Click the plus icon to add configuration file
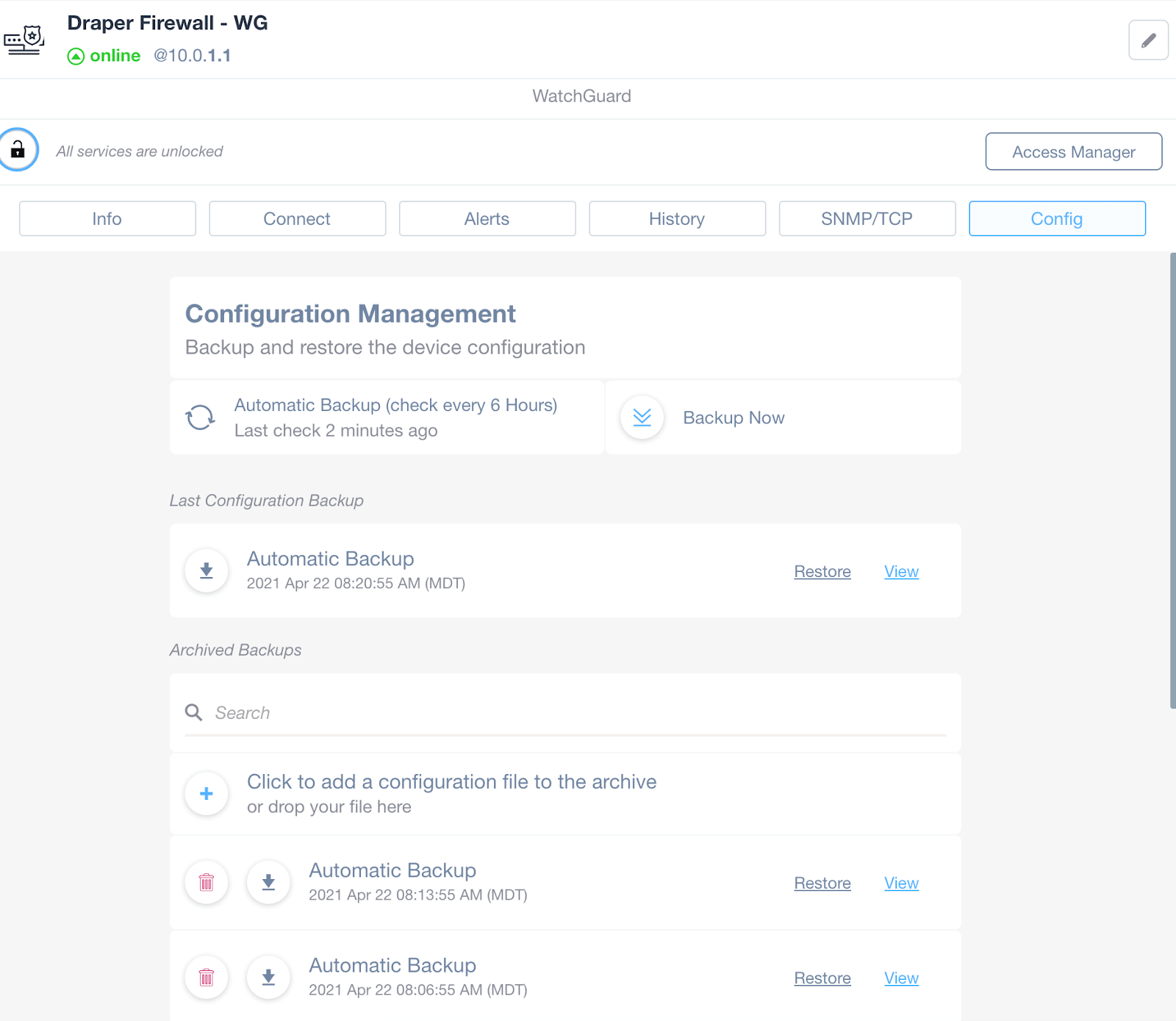Image resolution: width=1176 pixels, height=1021 pixels. pyautogui.click(x=207, y=794)
